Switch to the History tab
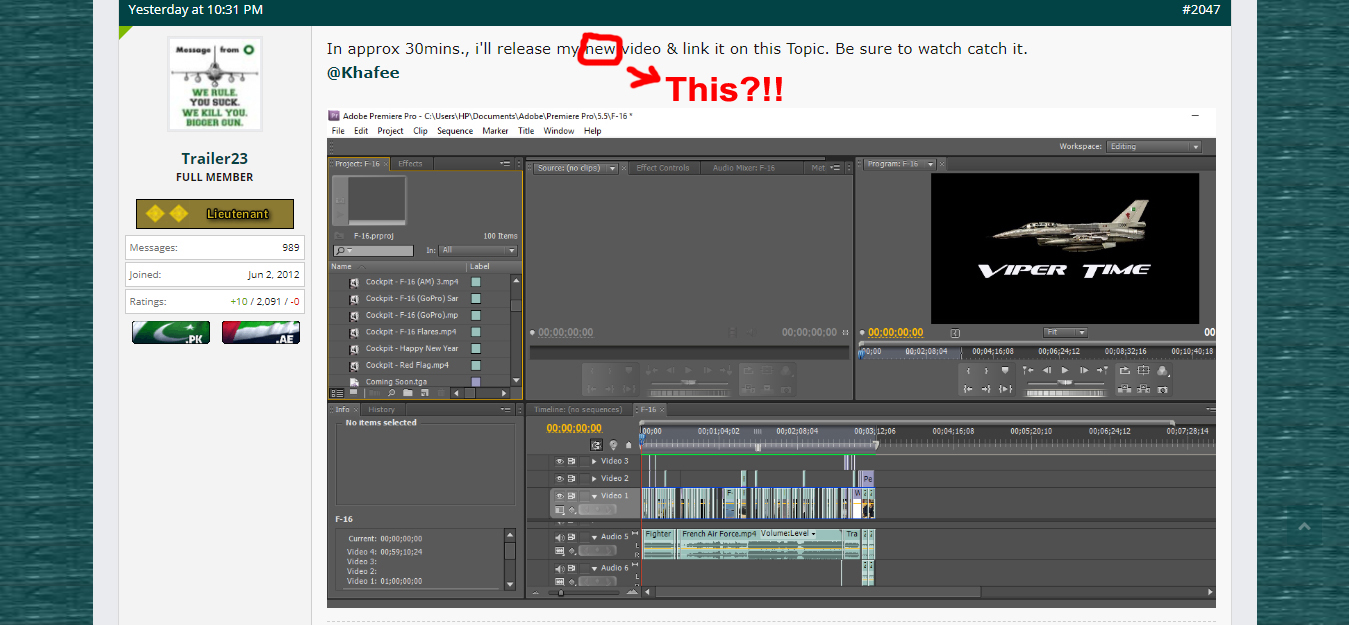The width and height of the screenshot is (1349, 625). tap(381, 409)
